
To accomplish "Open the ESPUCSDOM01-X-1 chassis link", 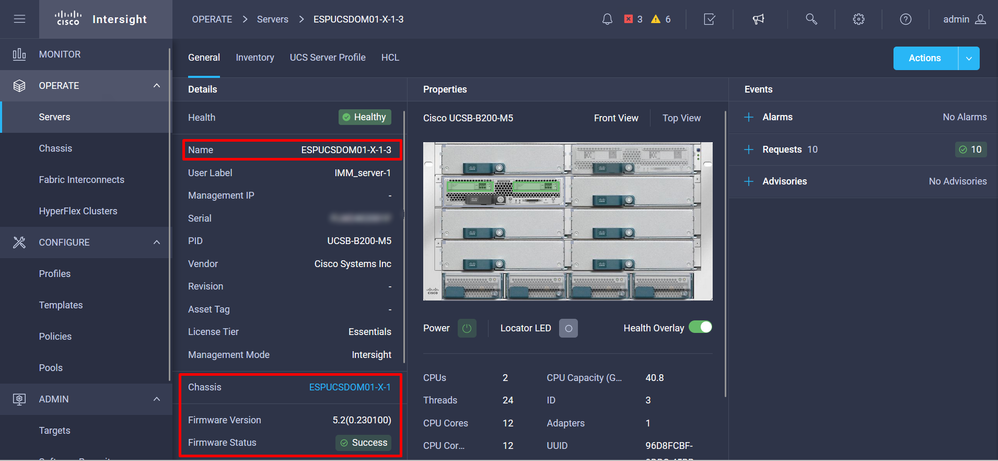I will pyautogui.click(x=350, y=387).
